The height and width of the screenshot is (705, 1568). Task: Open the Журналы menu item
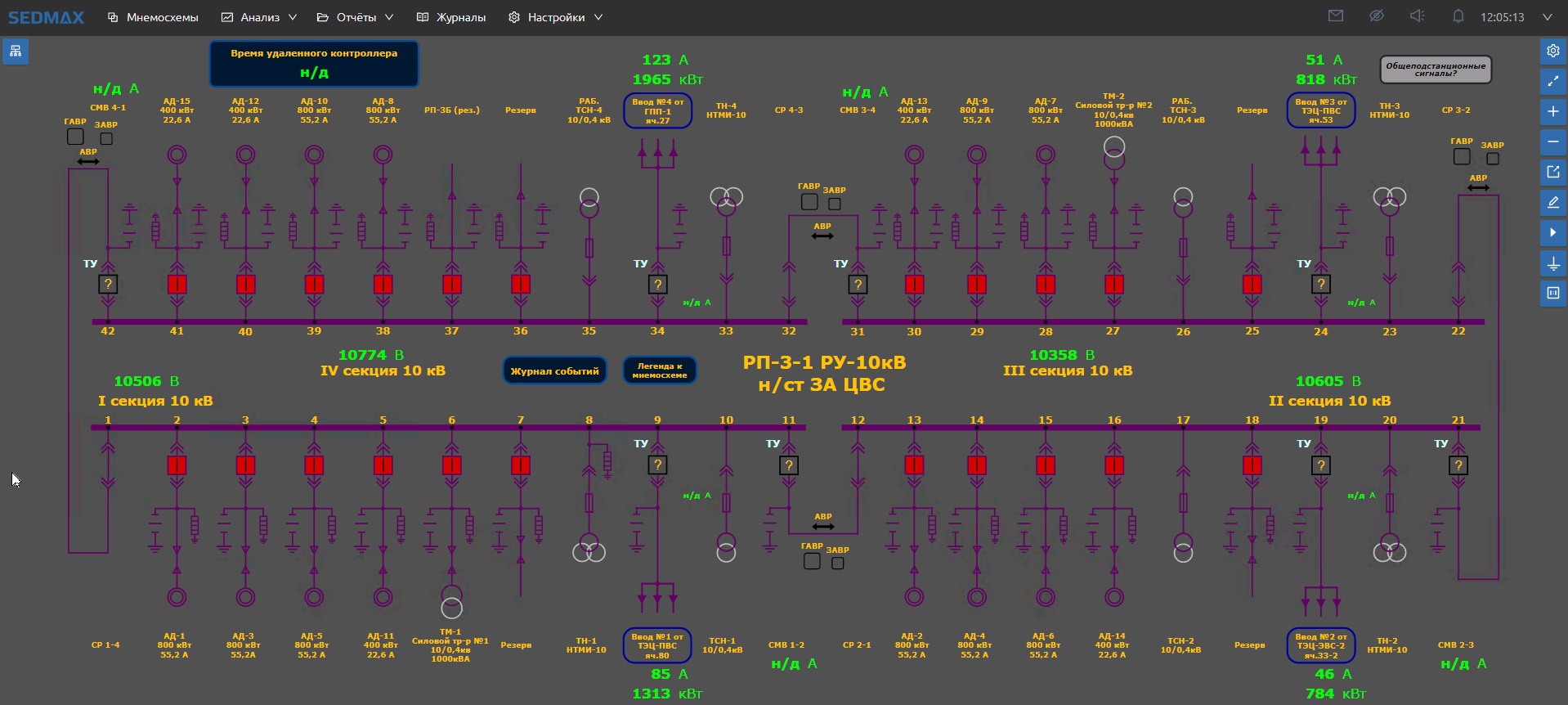click(451, 17)
